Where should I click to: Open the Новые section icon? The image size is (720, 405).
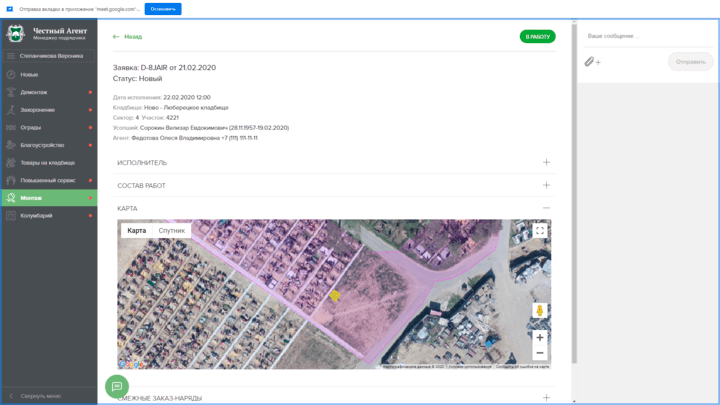[x=11, y=74]
